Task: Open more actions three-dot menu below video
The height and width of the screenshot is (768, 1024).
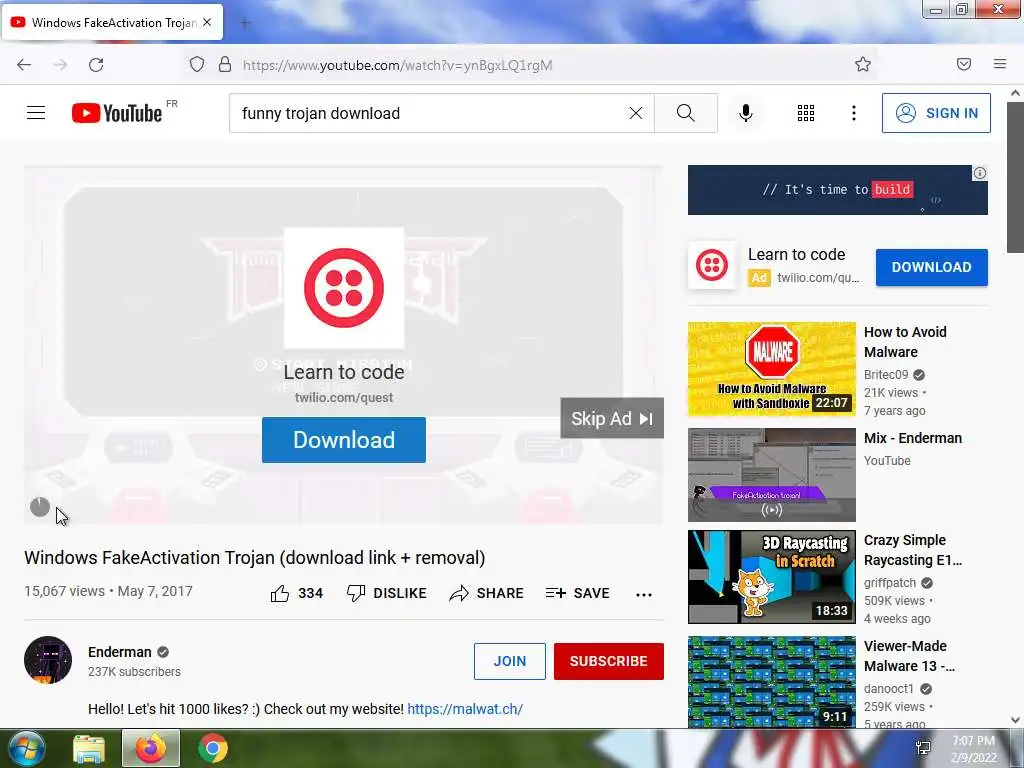Action: tap(644, 594)
